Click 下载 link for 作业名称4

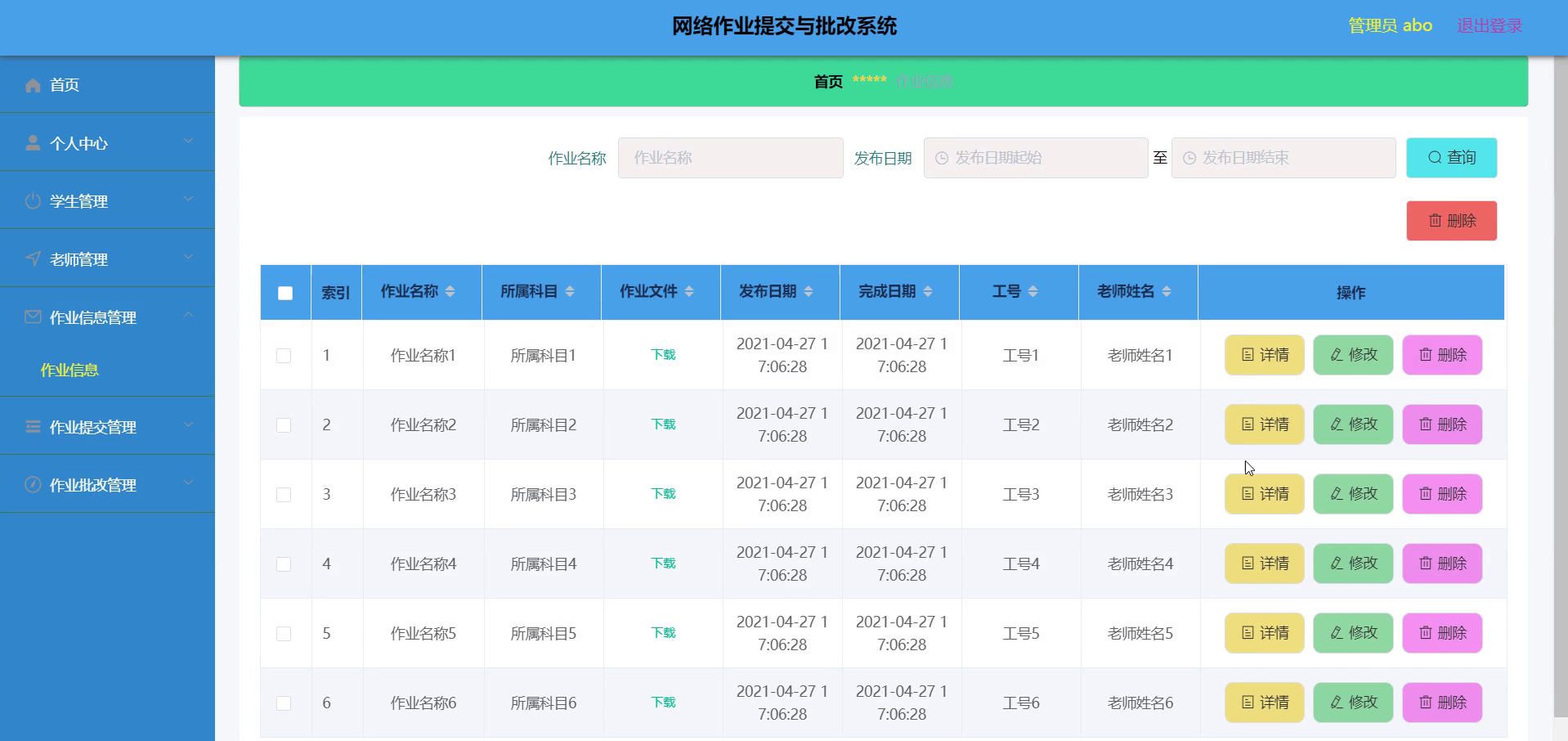tap(663, 564)
